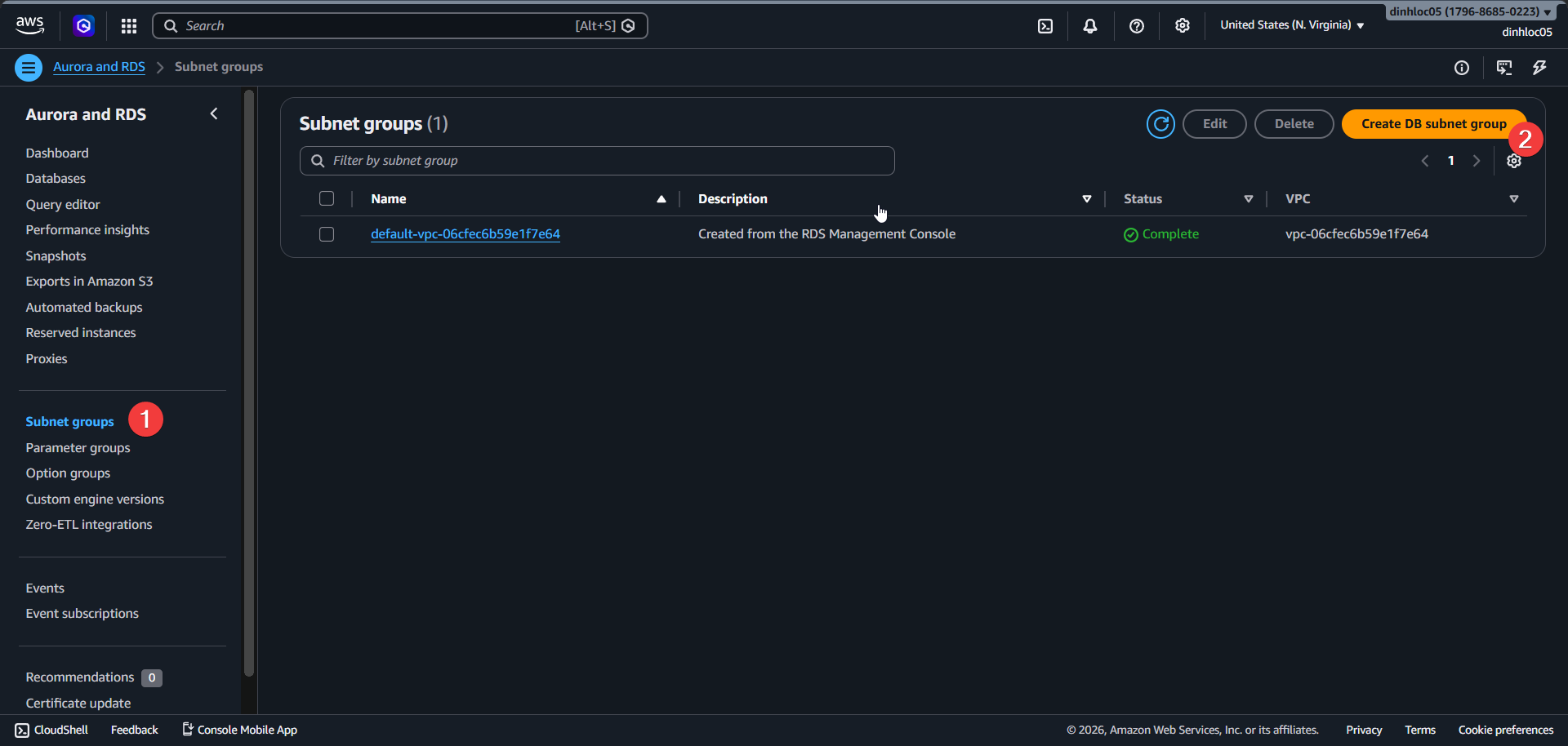
Task: Check the default-vpc subnet group row
Action: [326, 233]
